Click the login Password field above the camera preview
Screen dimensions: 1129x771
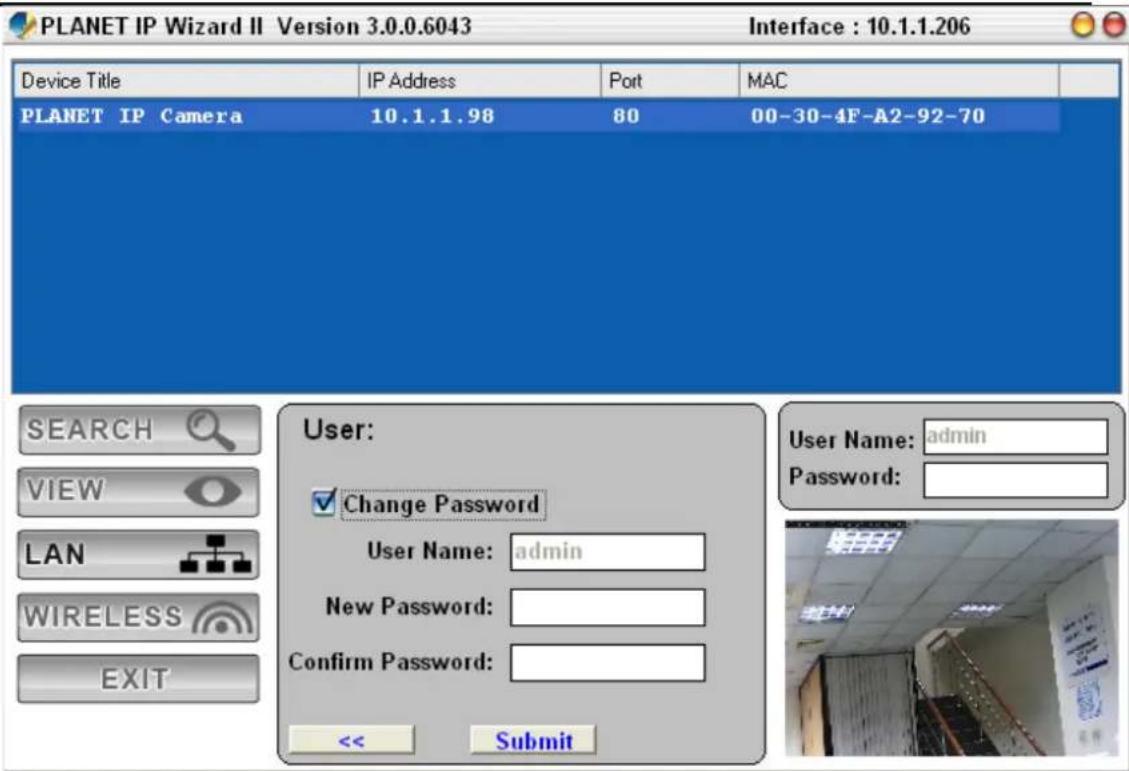click(1015, 479)
